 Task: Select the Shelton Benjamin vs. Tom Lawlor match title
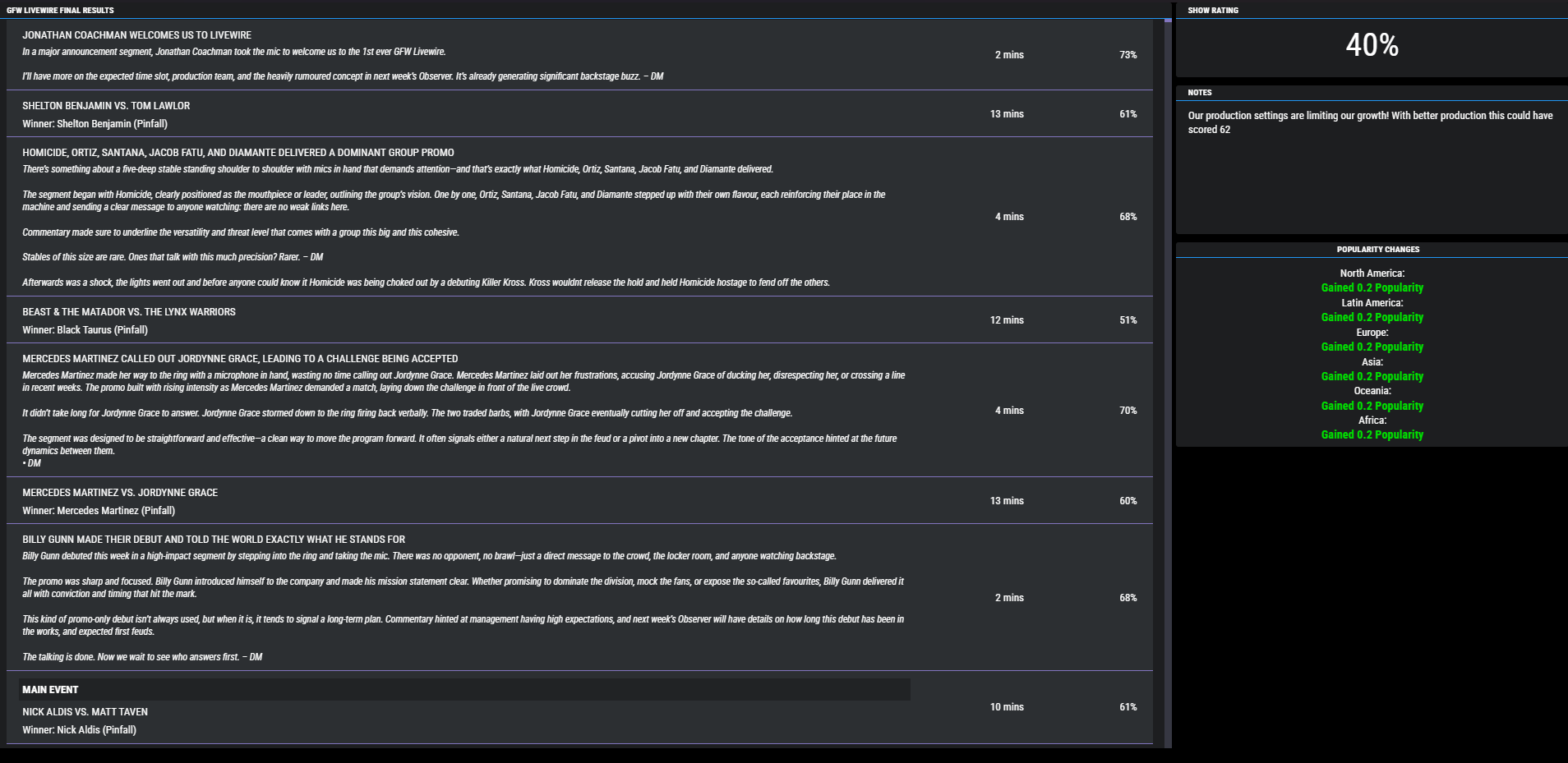pos(106,106)
